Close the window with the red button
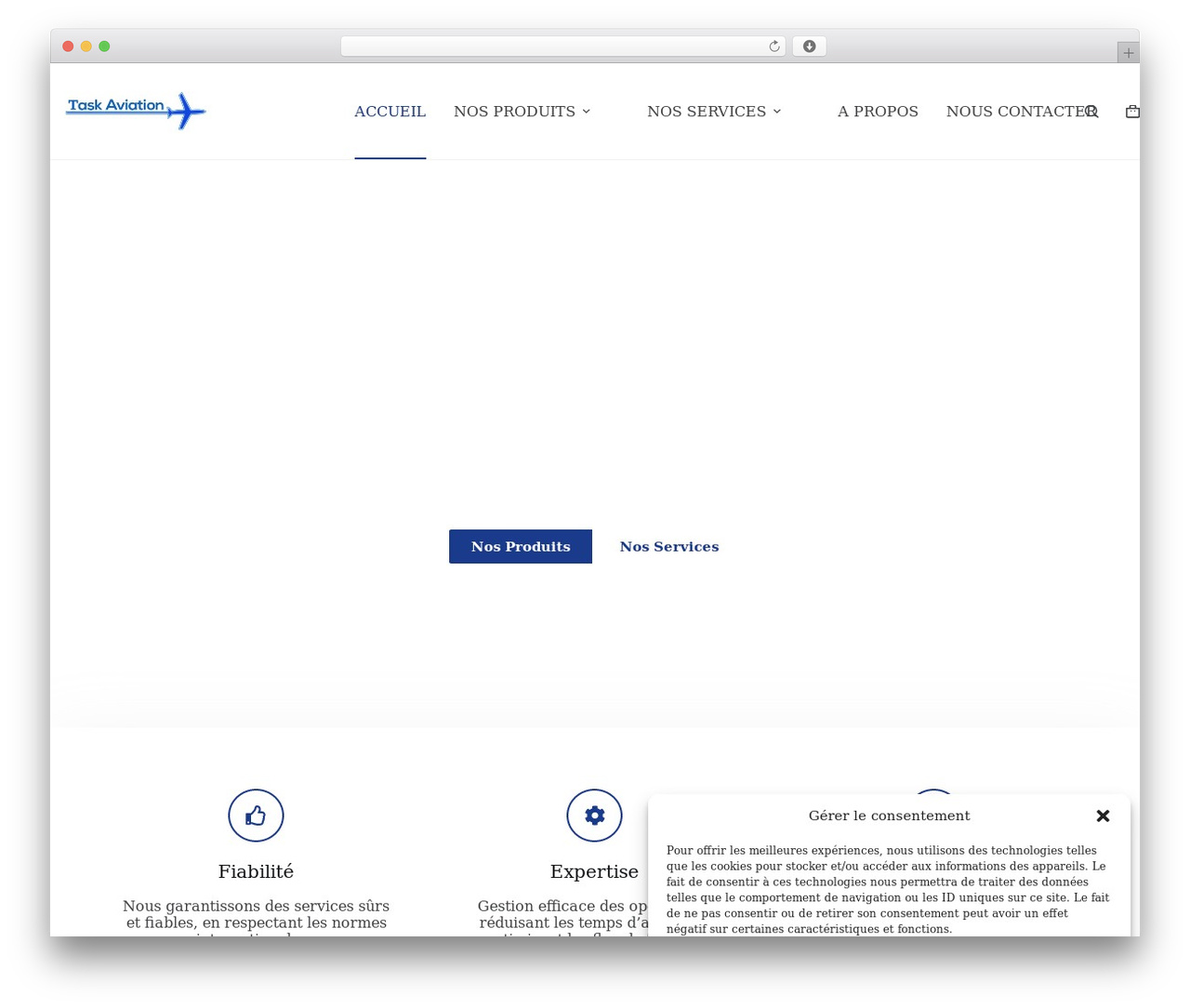 [x=68, y=46]
